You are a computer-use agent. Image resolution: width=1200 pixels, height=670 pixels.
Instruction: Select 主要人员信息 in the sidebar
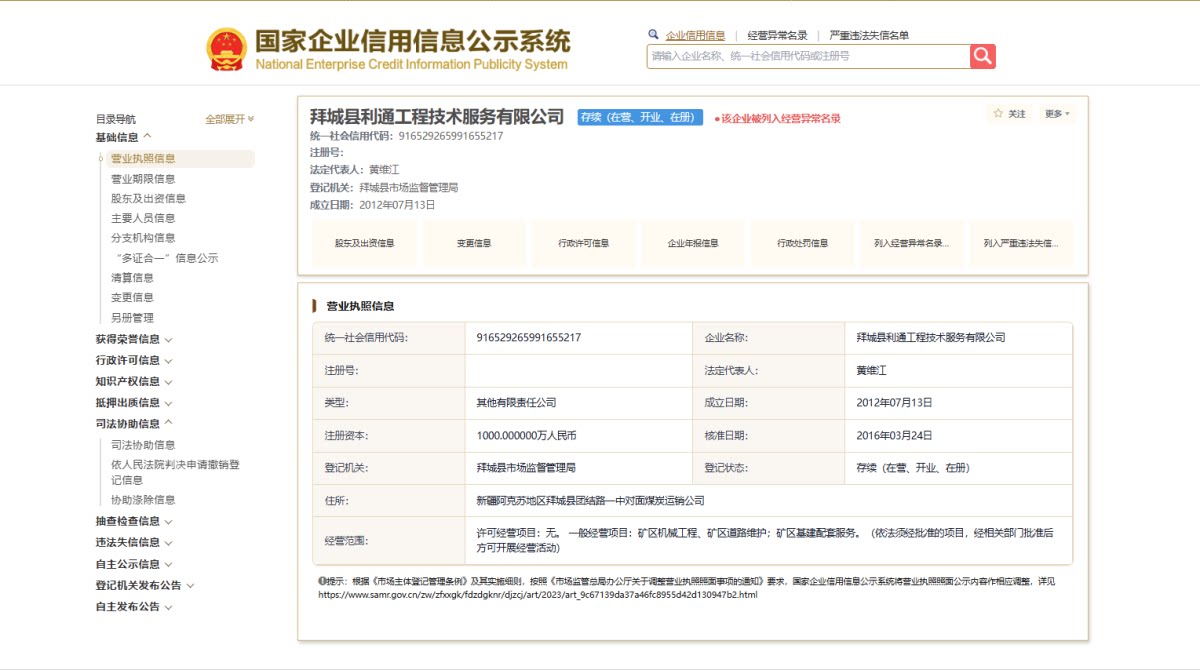coord(143,218)
